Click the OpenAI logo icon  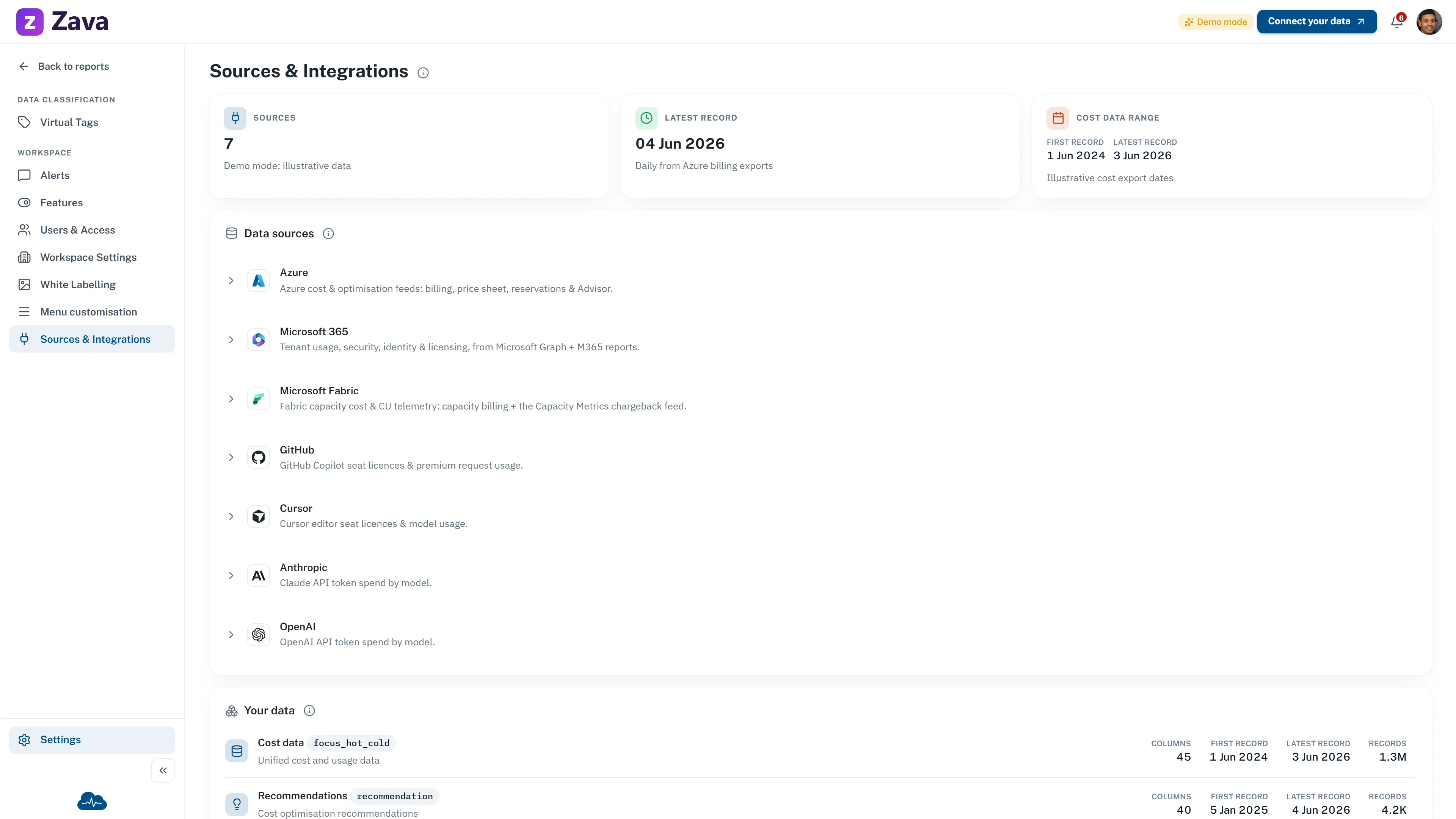coord(258,635)
